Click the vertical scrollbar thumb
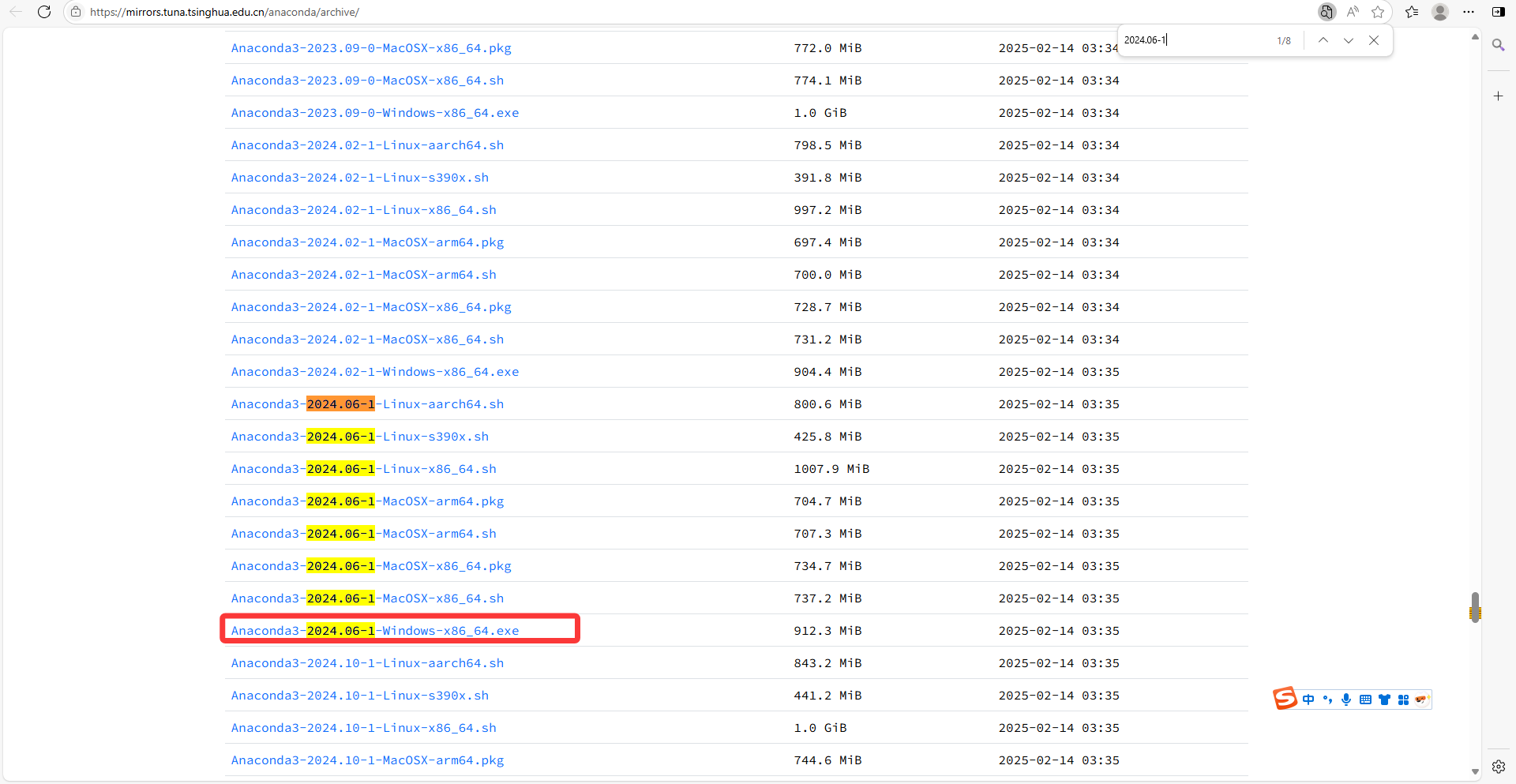Image resolution: width=1516 pixels, height=784 pixels. coord(1474,607)
